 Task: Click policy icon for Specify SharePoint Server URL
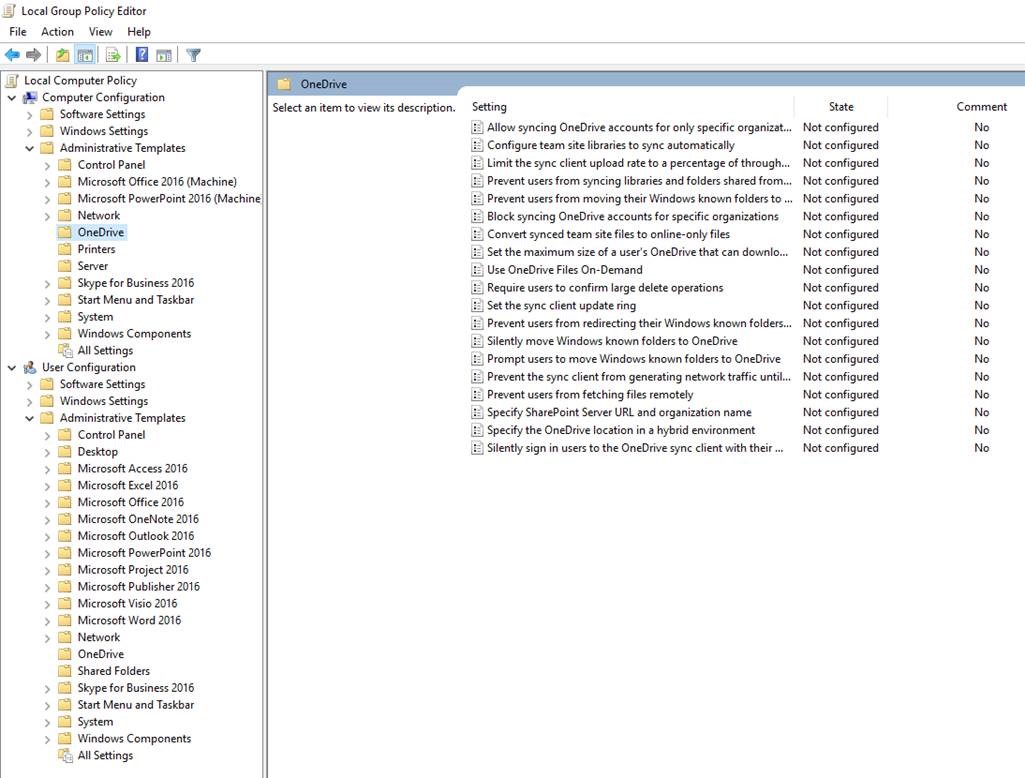pos(477,413)
